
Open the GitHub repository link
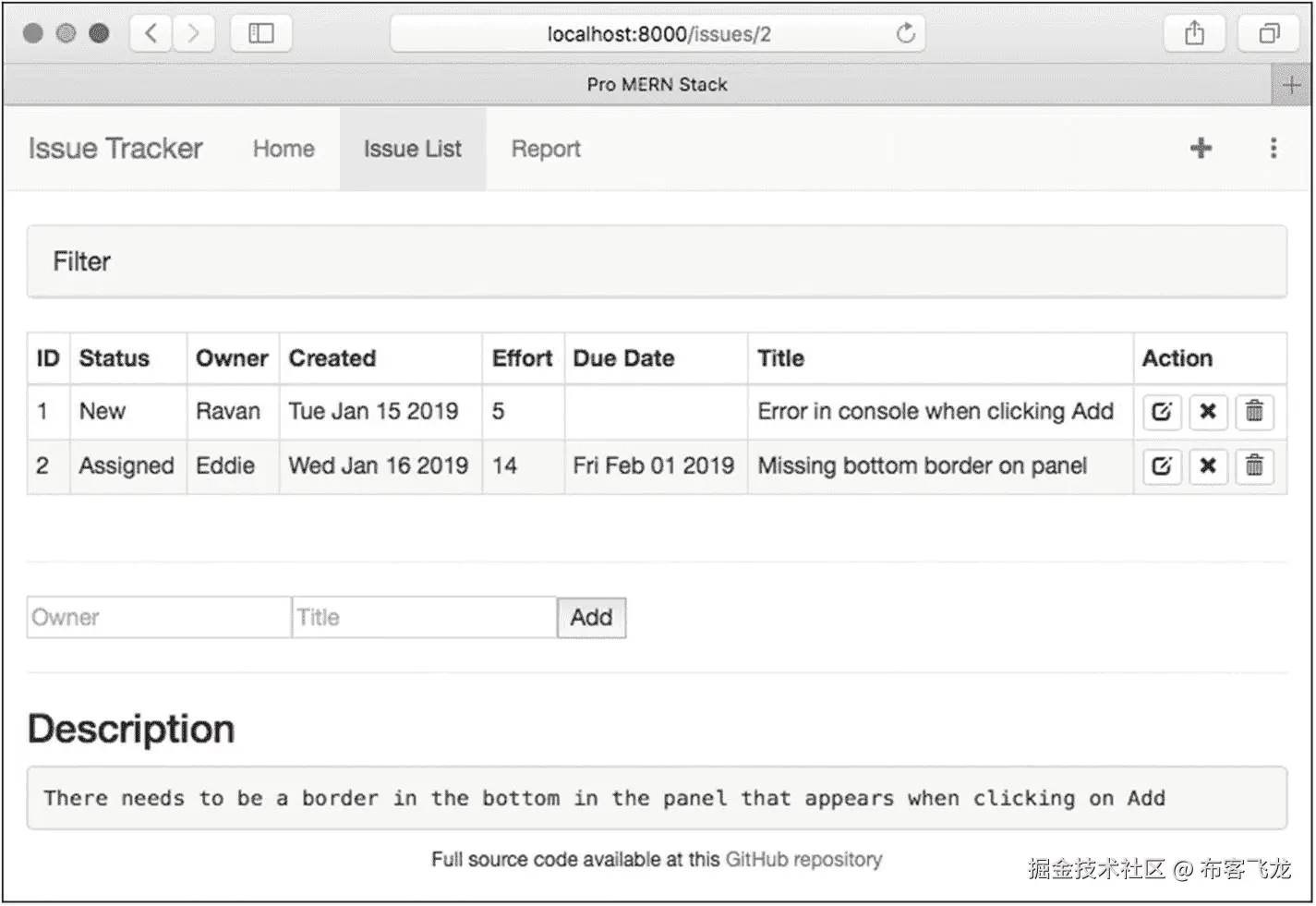pyautogui.click(x=803, y=859)
